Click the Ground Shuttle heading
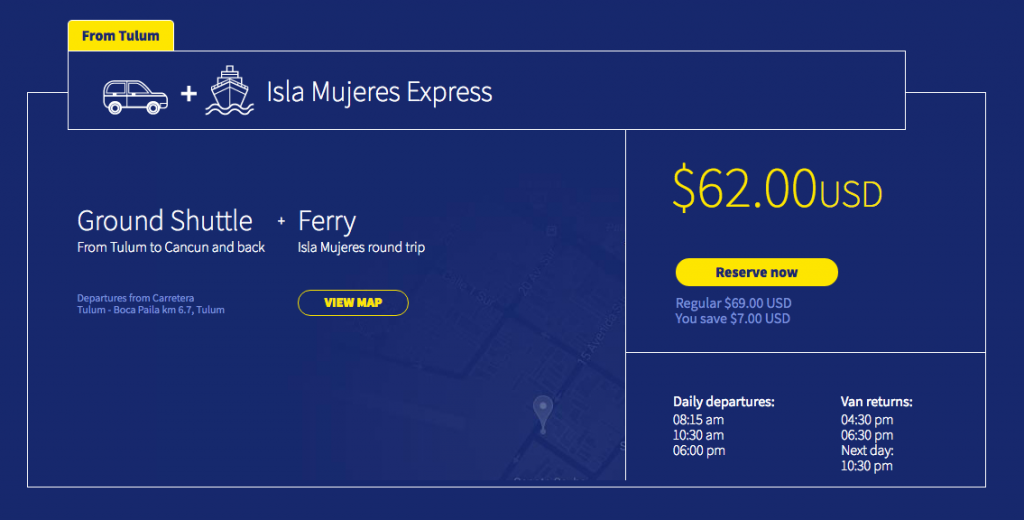 (164, 221)
